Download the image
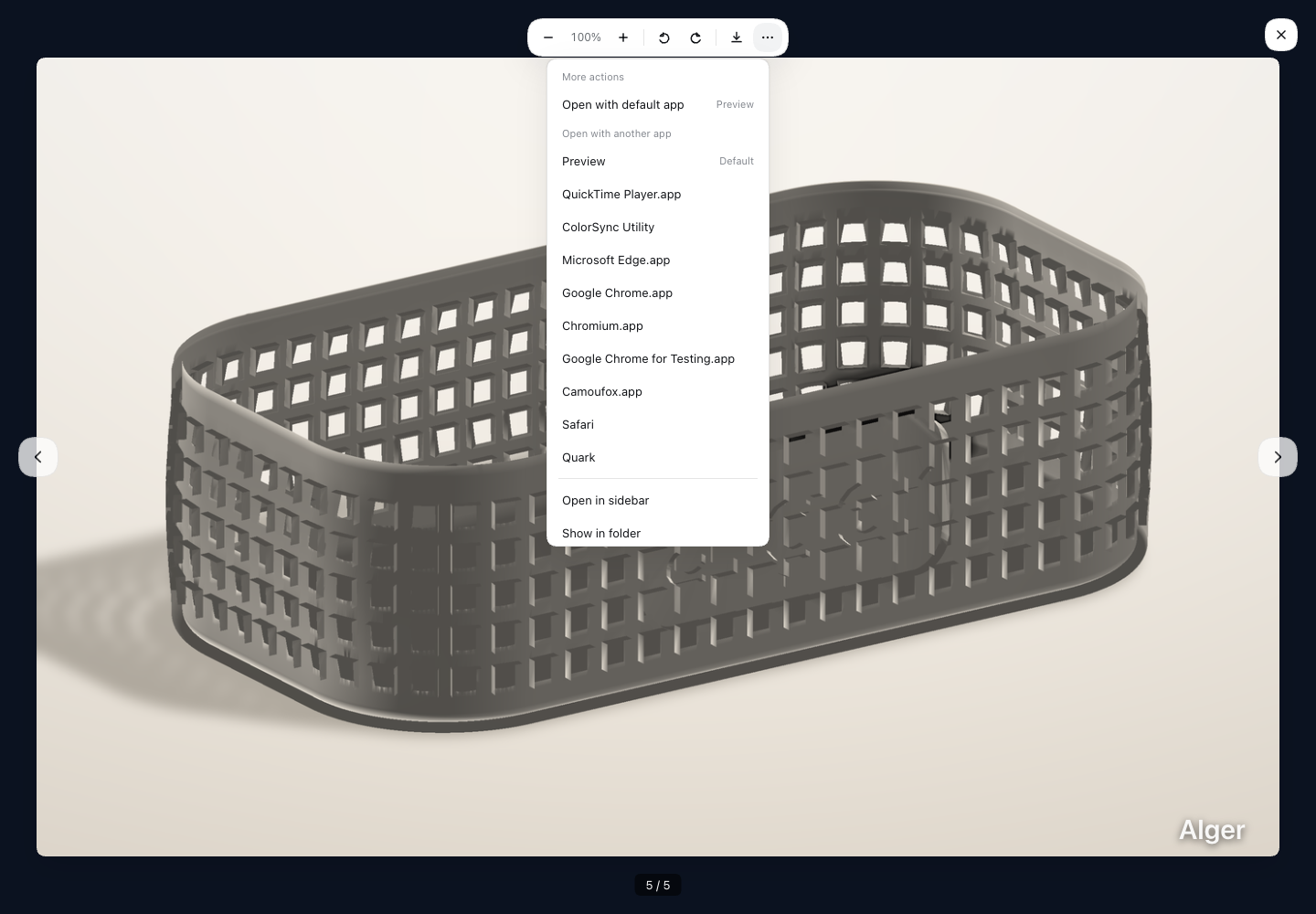 click(737, 37)
